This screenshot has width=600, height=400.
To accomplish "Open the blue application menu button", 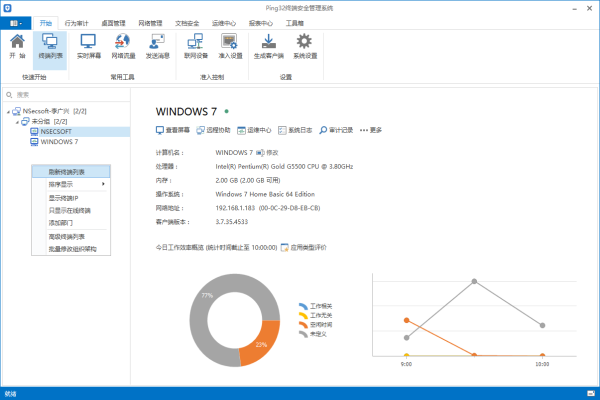I will pyautogui.click(x=16, y=23).
